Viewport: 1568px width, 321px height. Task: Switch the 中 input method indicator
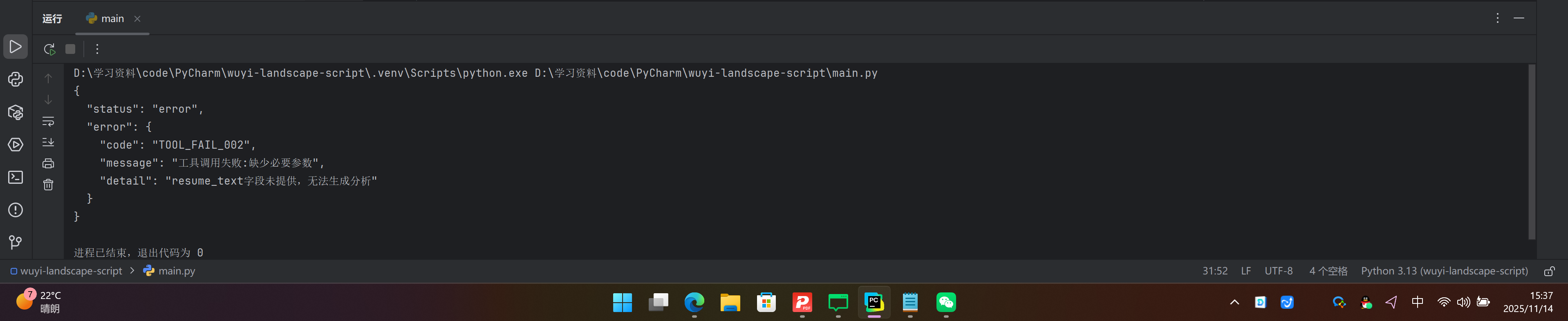pyautogui.click(x=1417, y=302)
